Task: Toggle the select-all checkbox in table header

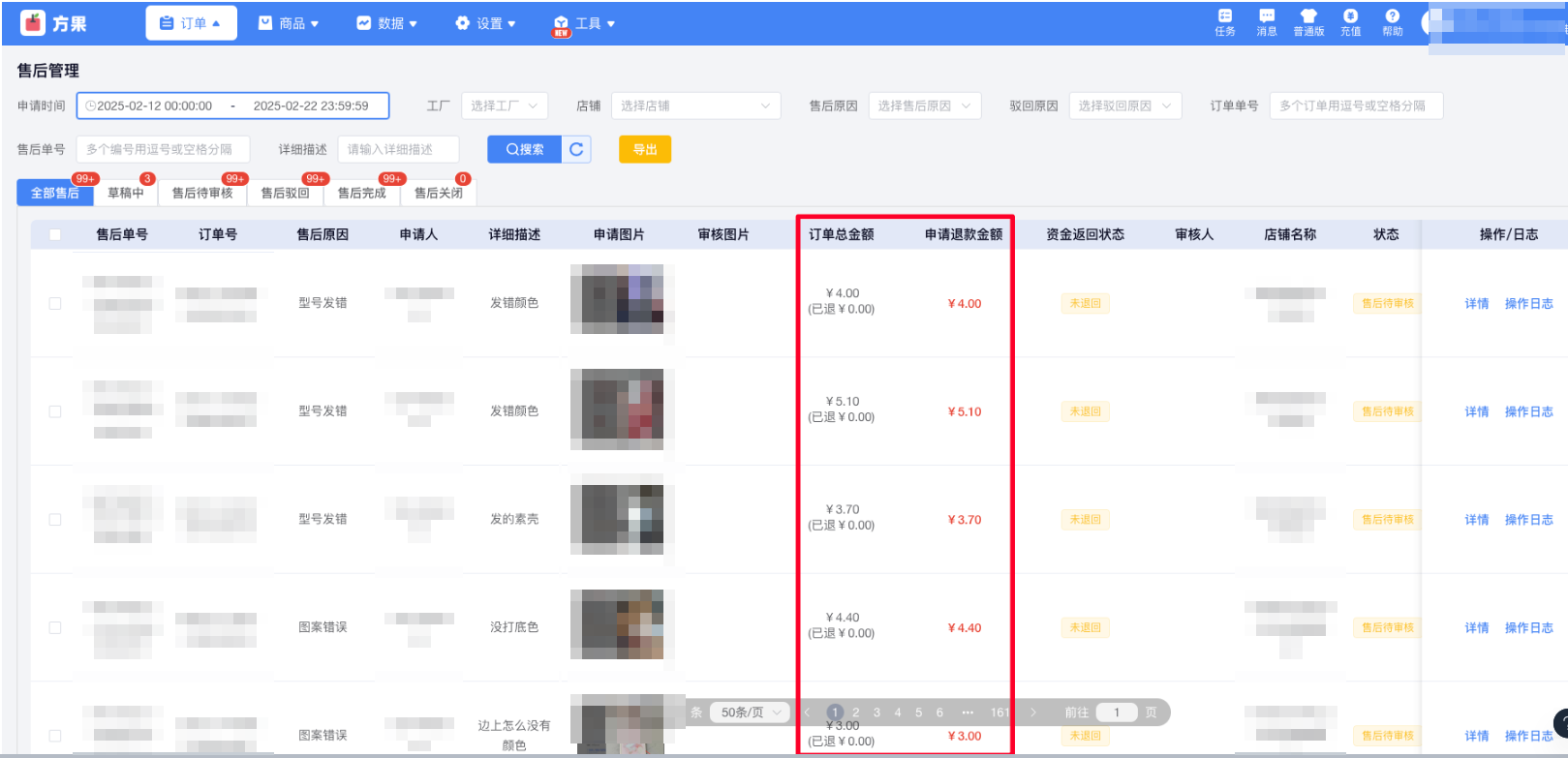Action: [55, 234]
